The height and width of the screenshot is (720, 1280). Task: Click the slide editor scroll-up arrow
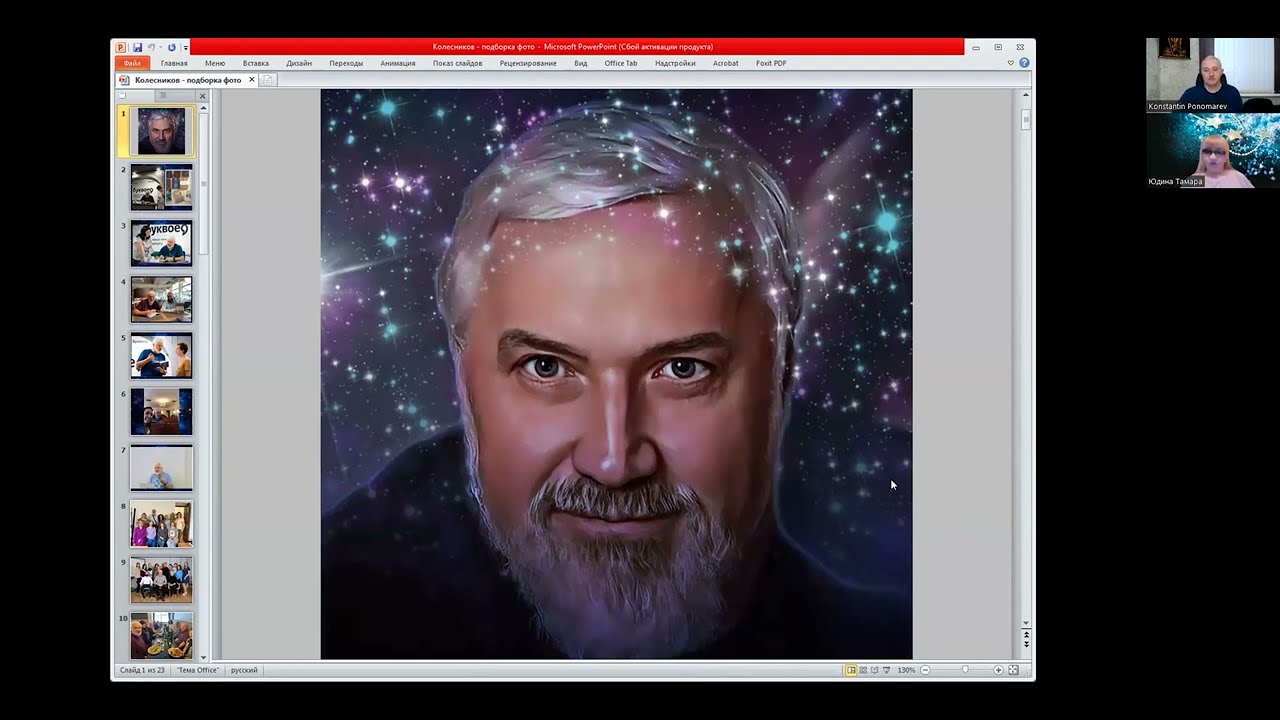point(1026,94)
